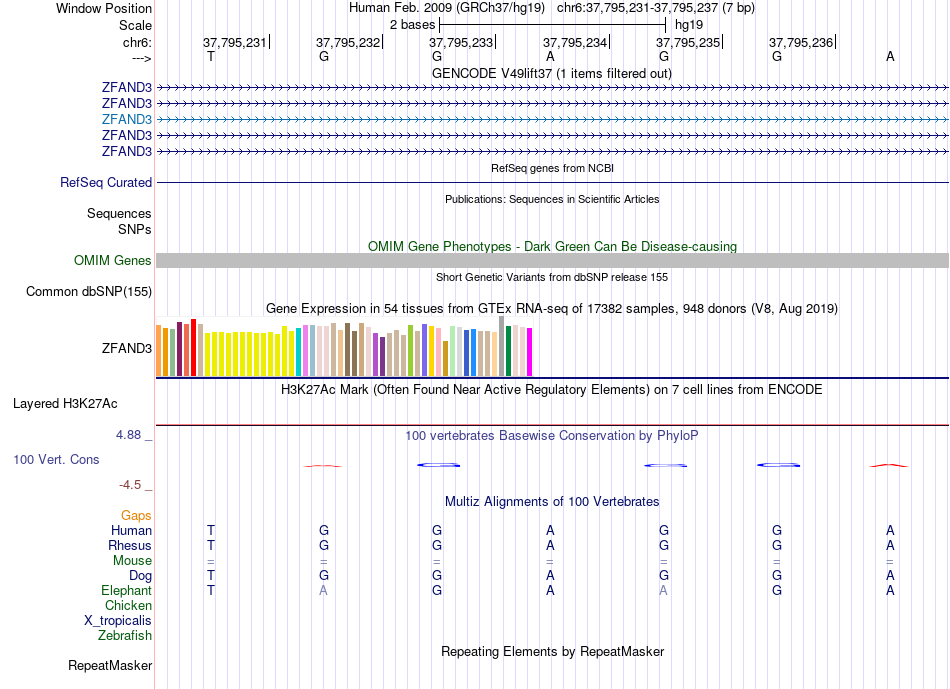
Task: Click the Rhesus species label
Action: [130, 545]
